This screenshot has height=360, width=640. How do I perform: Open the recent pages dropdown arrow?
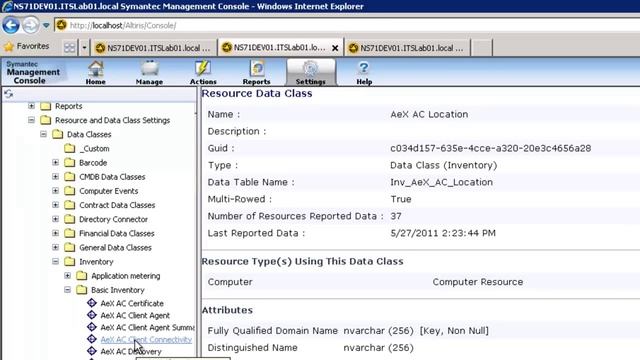tap(46, 26)
